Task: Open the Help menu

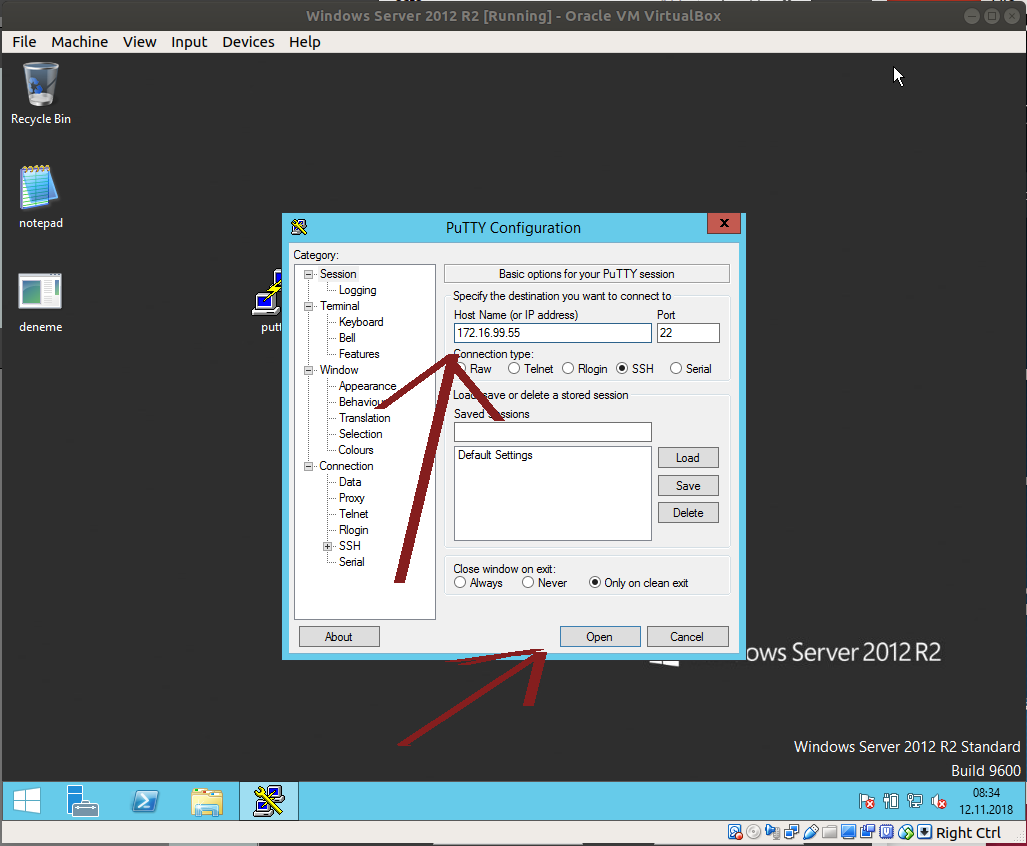Action: pyautogui.click(x=305, y=42)
